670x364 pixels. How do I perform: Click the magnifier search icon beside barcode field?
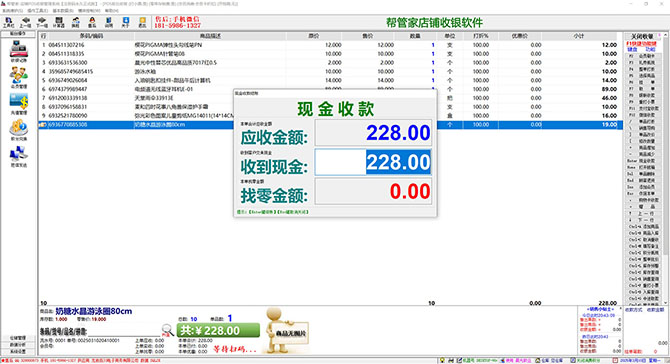click(x=168, y=330)
